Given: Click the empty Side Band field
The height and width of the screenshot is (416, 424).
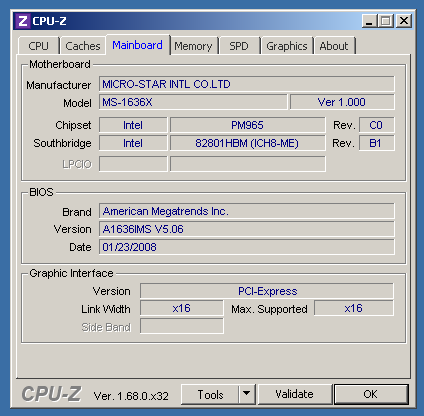Looking at the screenshot, I should (182, 326).
